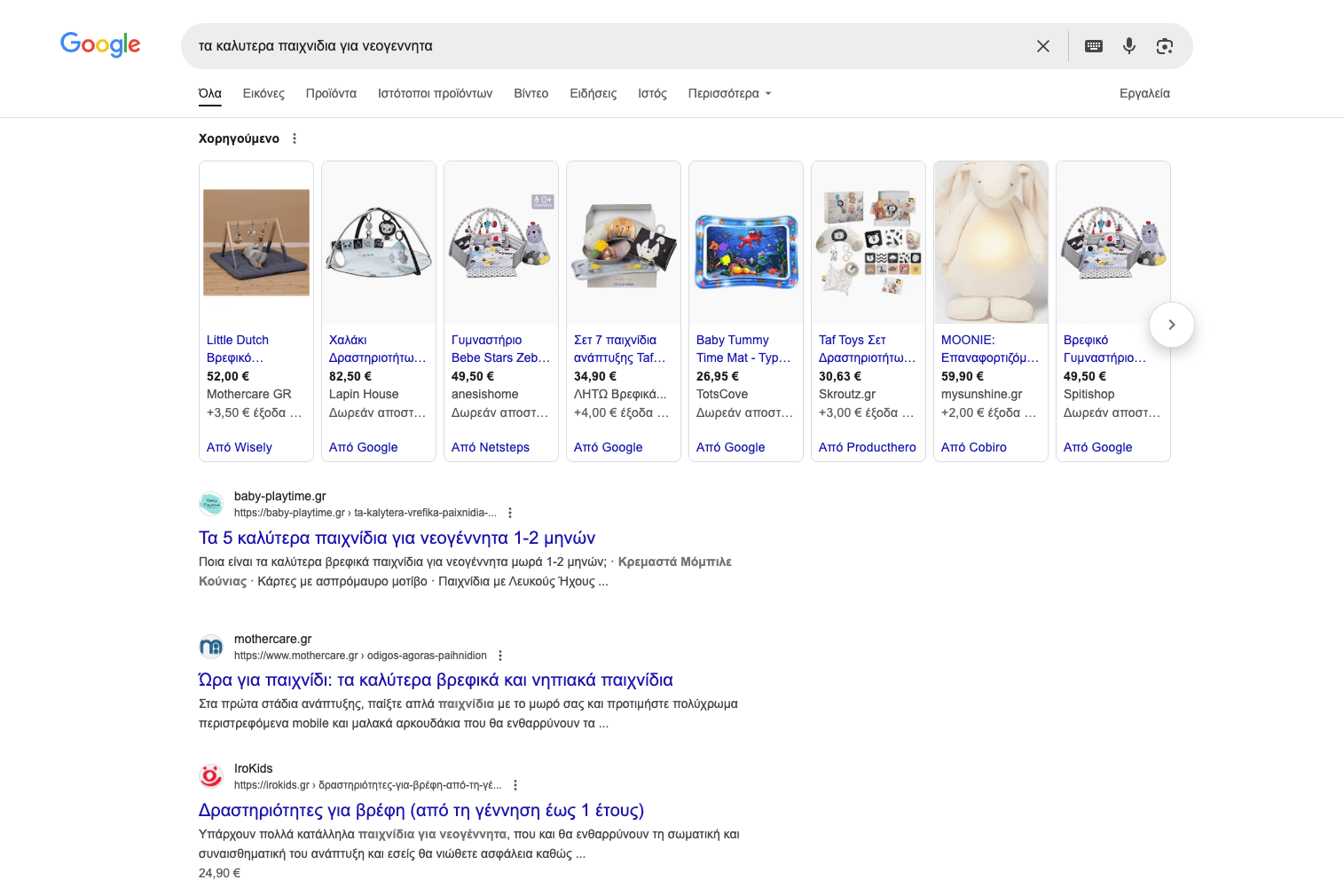
Task: Open Γυμναστήριο Bebe Stars Zeb product link
Action: (x=500, y=349)
